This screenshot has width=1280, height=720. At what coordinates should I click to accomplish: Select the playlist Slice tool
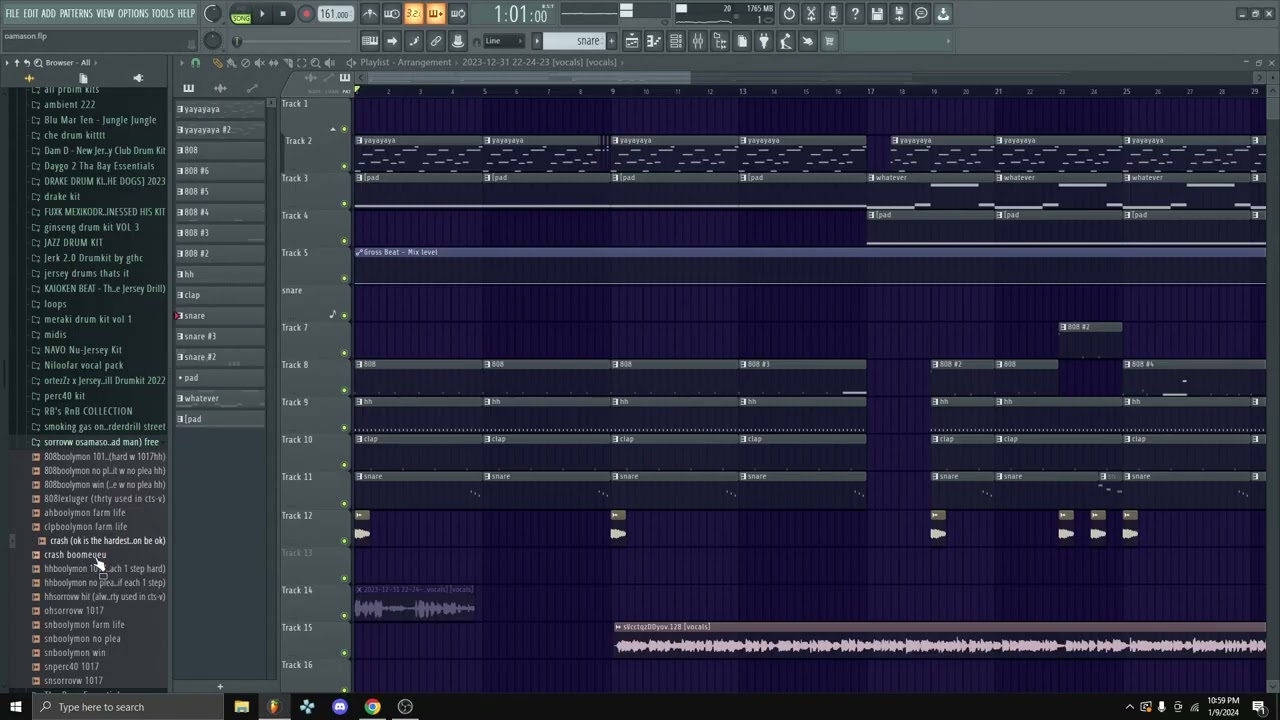287,63
